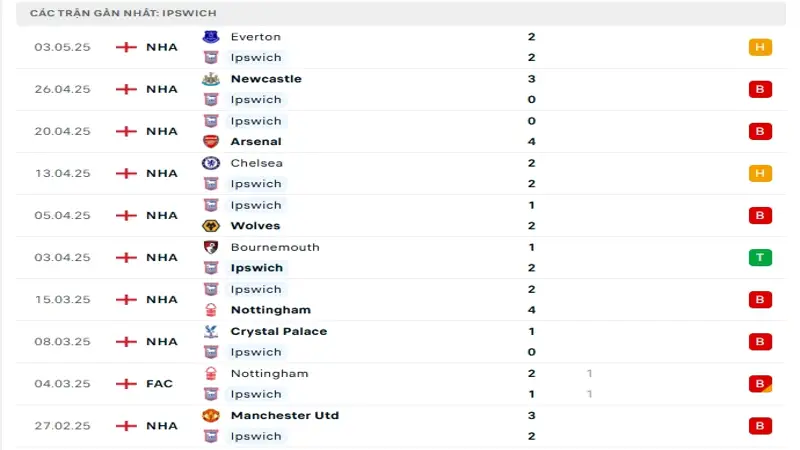Click H badge for Everton match

click(x=759, y=47)
